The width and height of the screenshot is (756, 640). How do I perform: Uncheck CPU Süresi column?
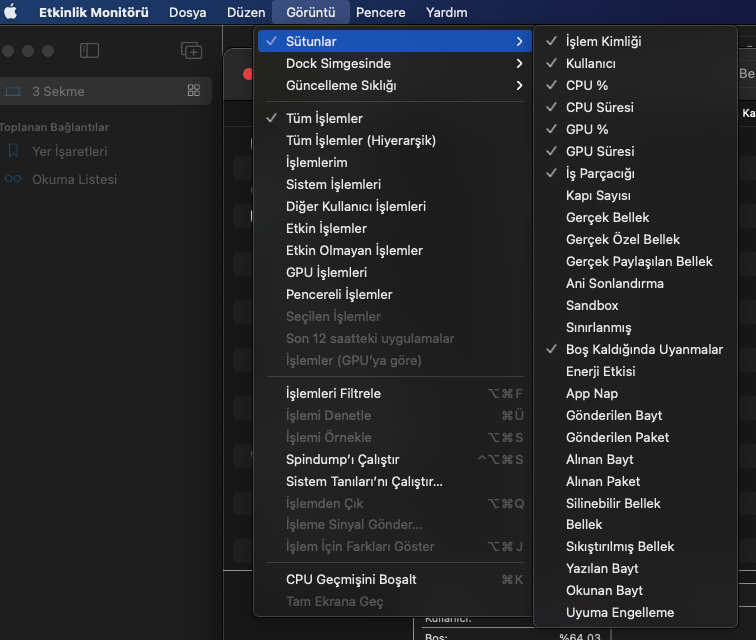(x=635, y=107)
